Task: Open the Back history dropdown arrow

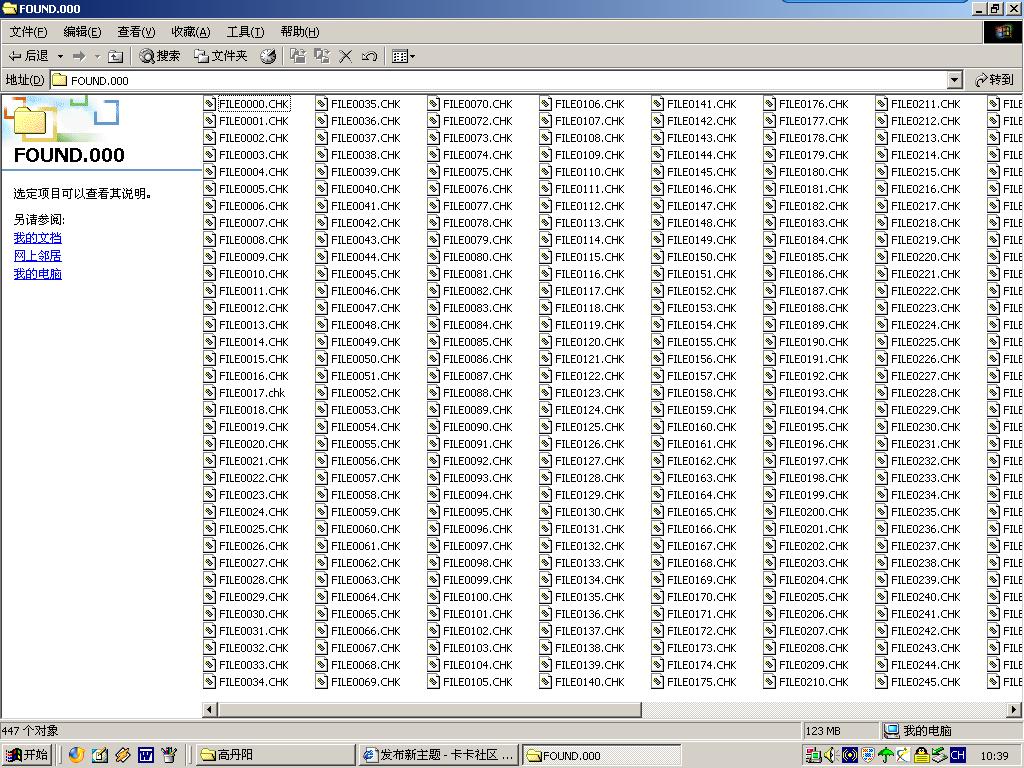Action: [x=60, y=56]
